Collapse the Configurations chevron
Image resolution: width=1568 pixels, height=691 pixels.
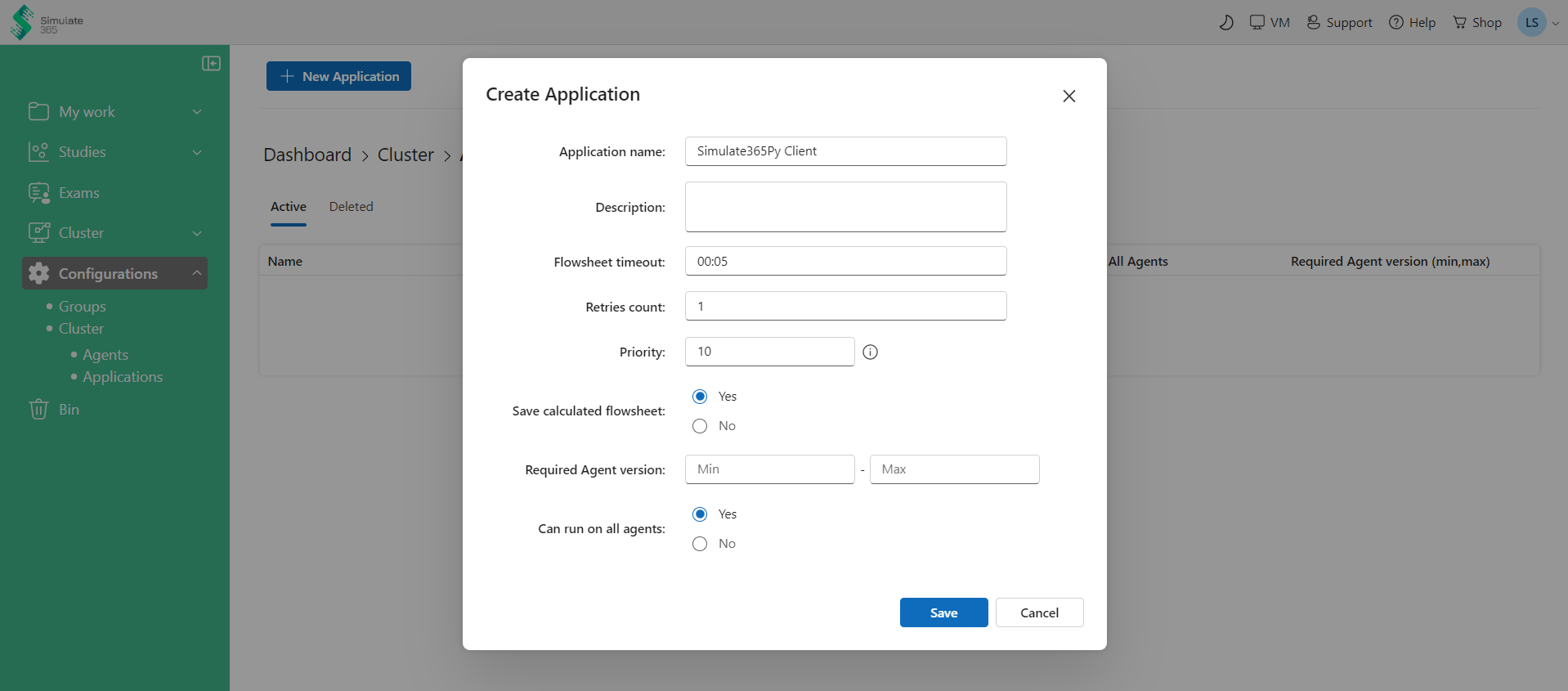click(197, 273)
